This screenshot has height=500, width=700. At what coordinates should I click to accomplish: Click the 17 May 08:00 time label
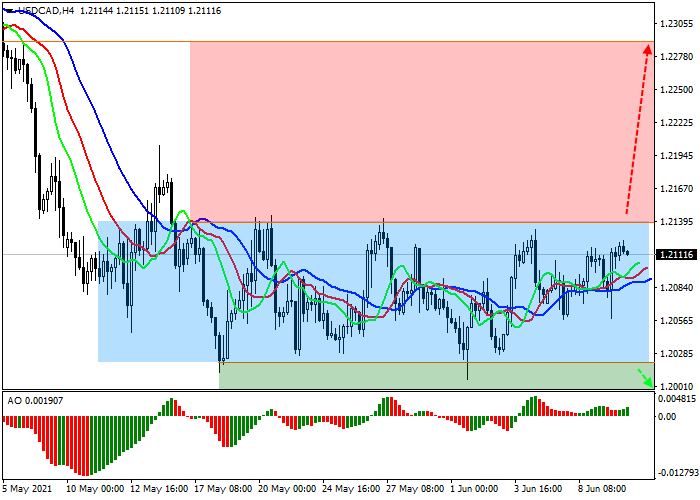[223, 489]
